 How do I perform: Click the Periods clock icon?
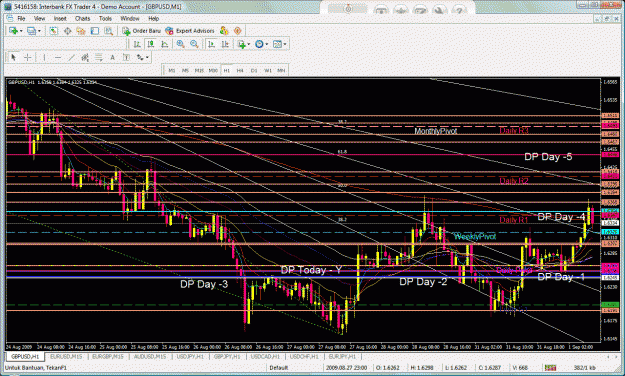click(259, 44)
